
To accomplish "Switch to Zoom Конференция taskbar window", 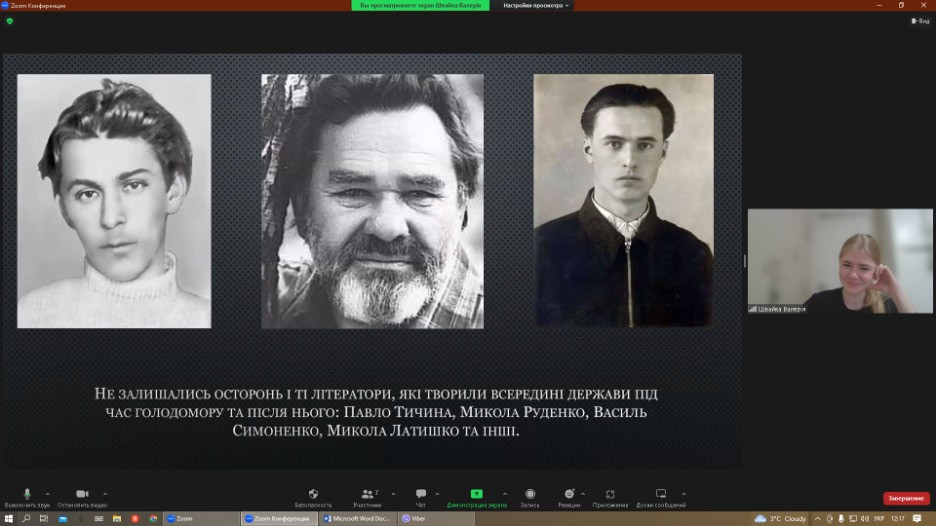I will click(278, 519).
